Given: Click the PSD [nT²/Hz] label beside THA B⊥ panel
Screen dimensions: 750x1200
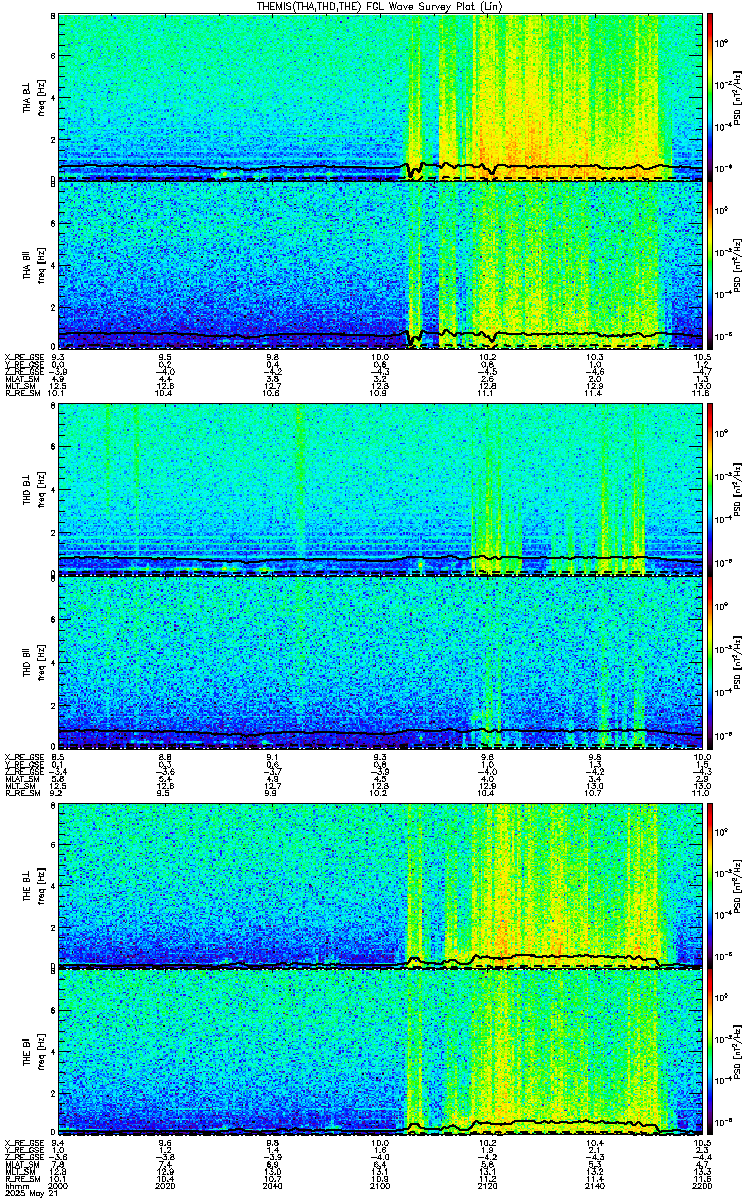Looking at the screenshot, I should click(x=737, y=96).
